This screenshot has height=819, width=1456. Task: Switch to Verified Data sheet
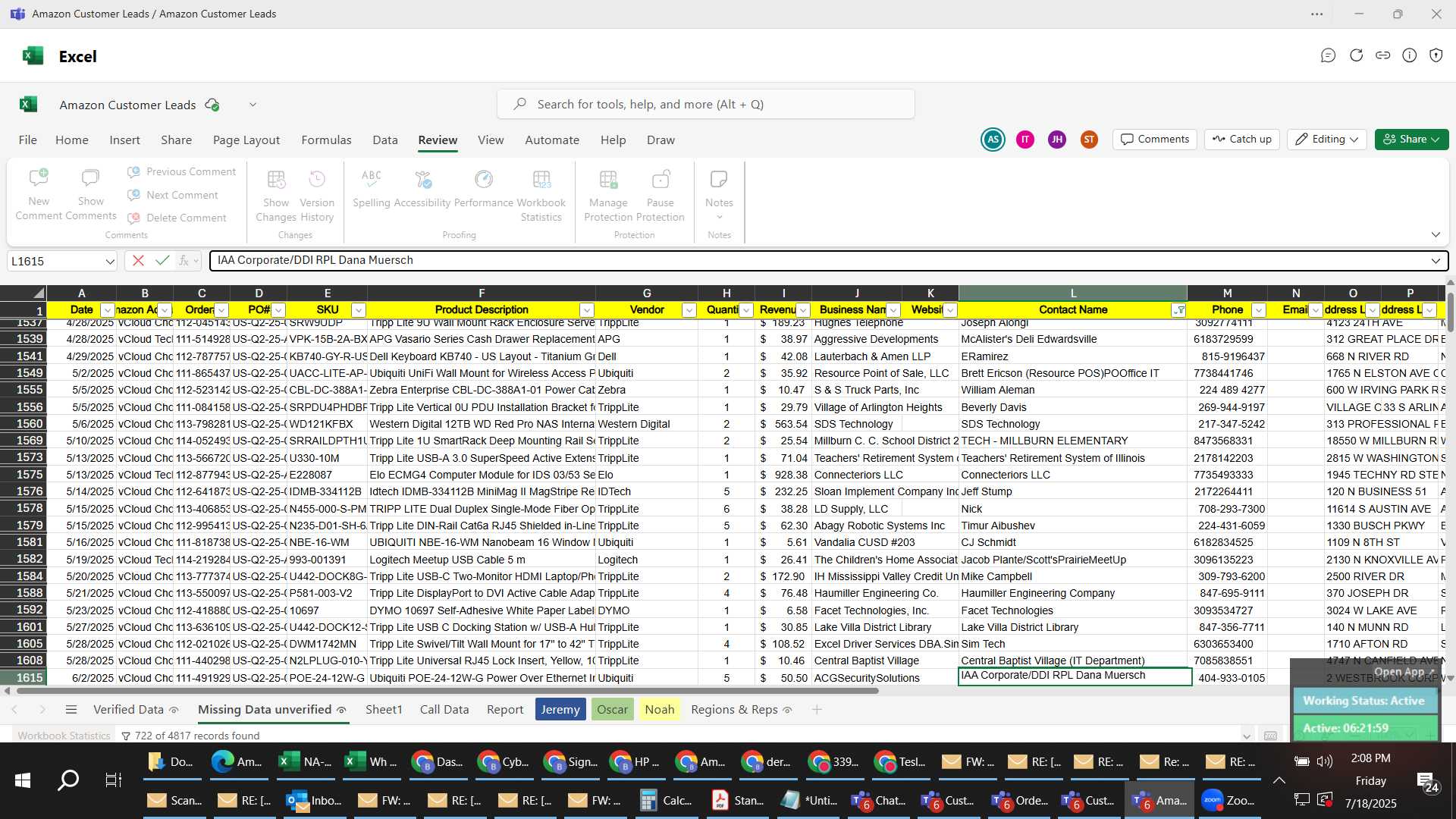pos(135,710)
